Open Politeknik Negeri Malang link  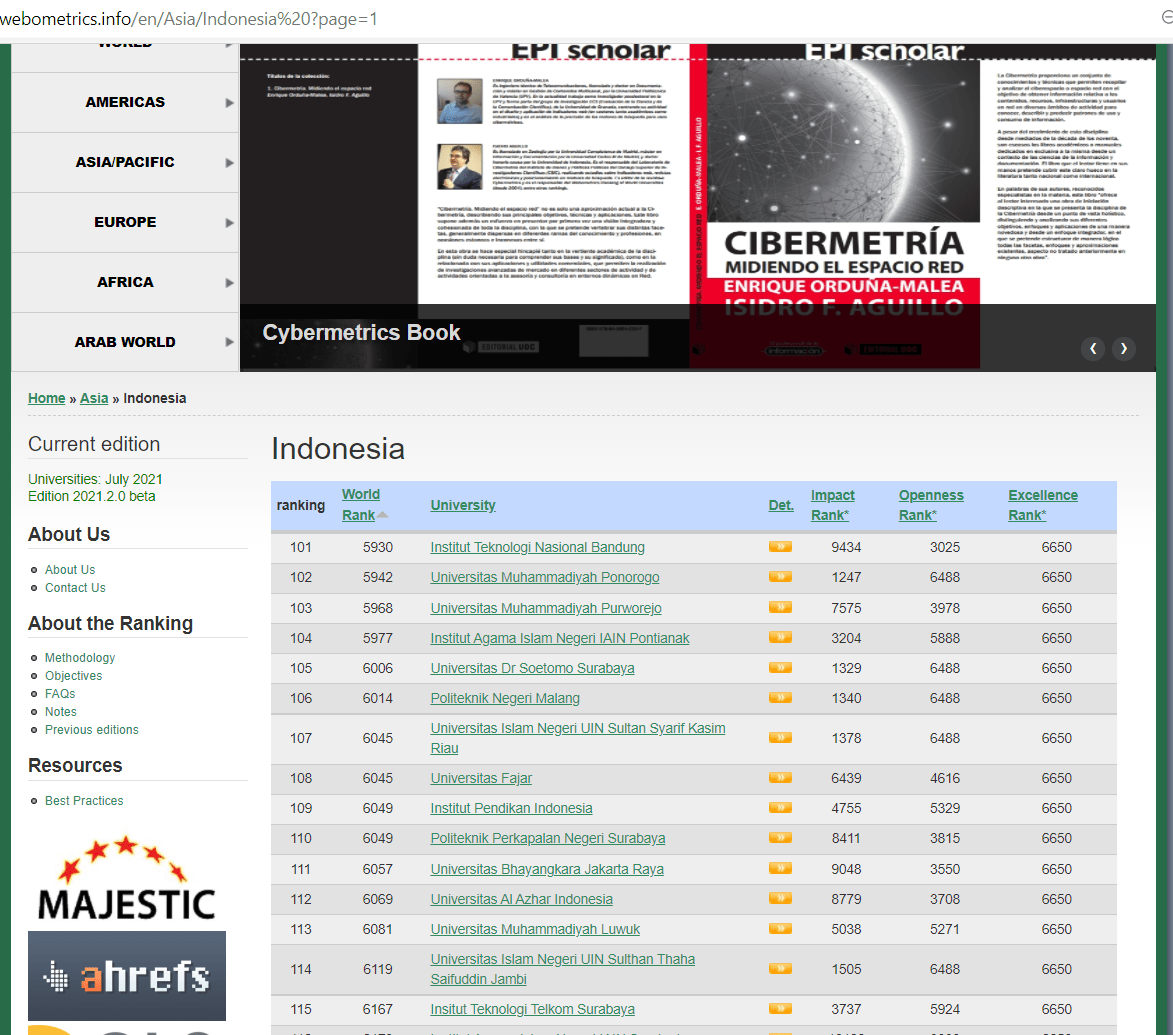[x=505, y=698]
